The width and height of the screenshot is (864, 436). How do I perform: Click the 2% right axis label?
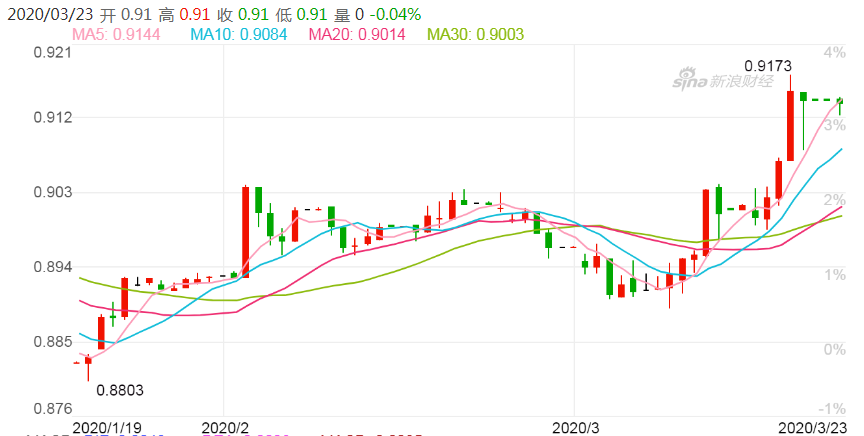point(834,200)
